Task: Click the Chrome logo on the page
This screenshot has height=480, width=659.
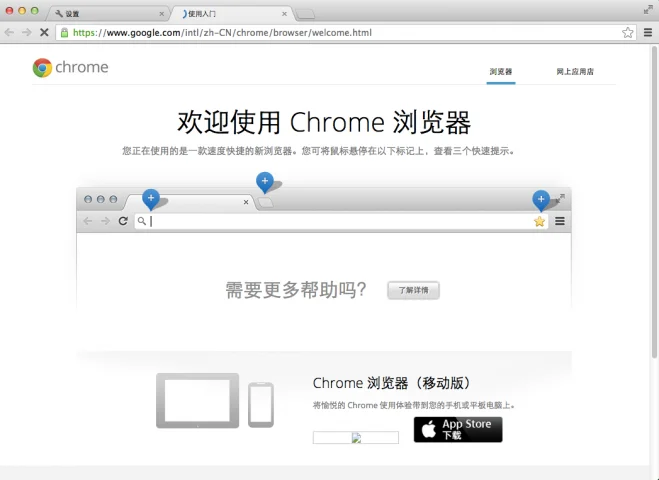Action: pos(71,67)
